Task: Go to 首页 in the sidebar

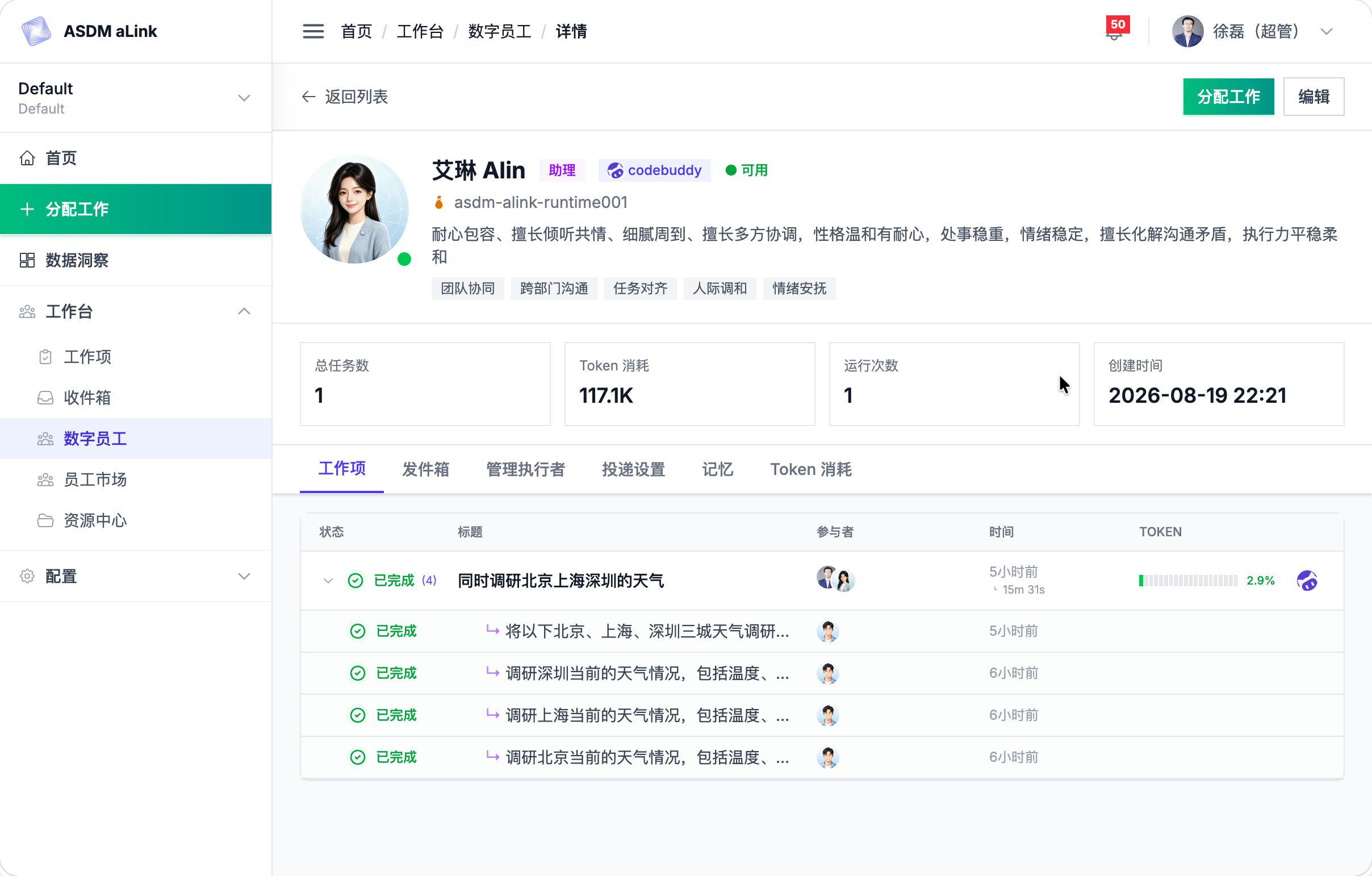Action: pyautogui.click(x=136, y=158)
